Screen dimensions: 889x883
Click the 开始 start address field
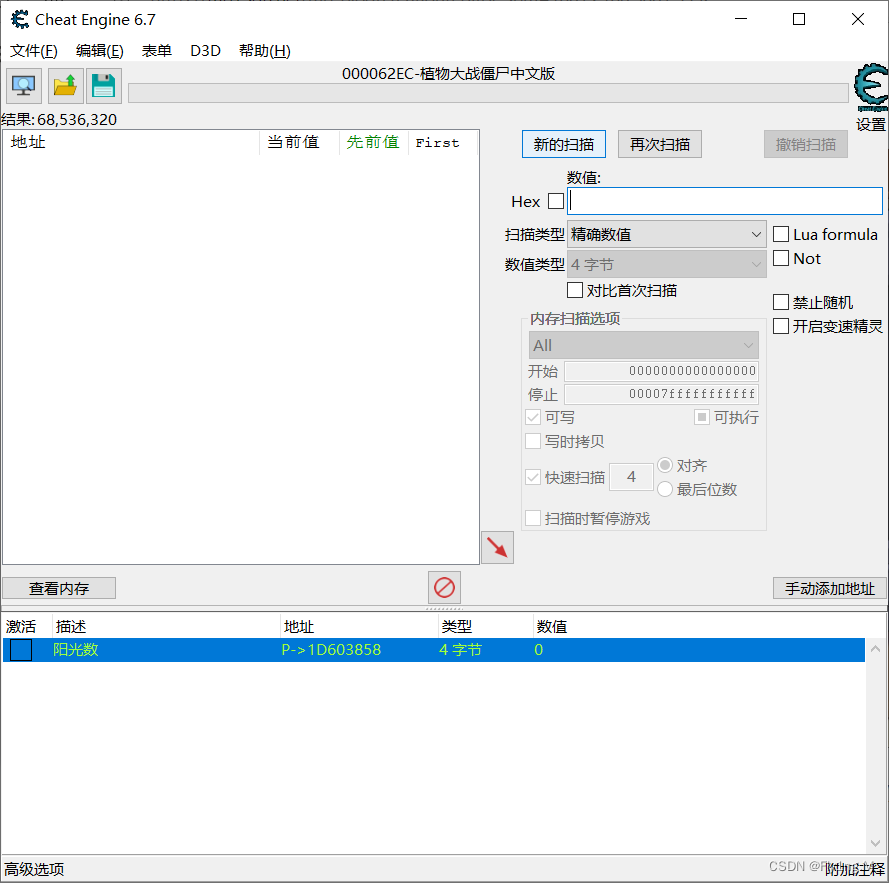click(662, 371)
